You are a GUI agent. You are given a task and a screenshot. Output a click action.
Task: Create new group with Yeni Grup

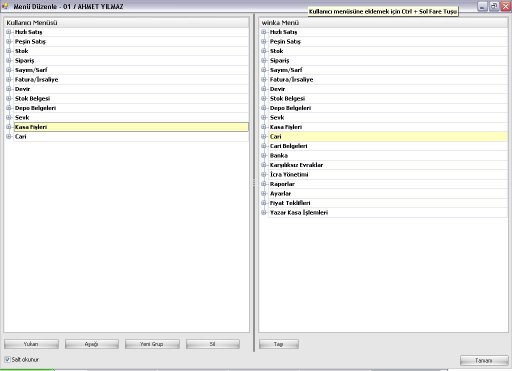152,344
